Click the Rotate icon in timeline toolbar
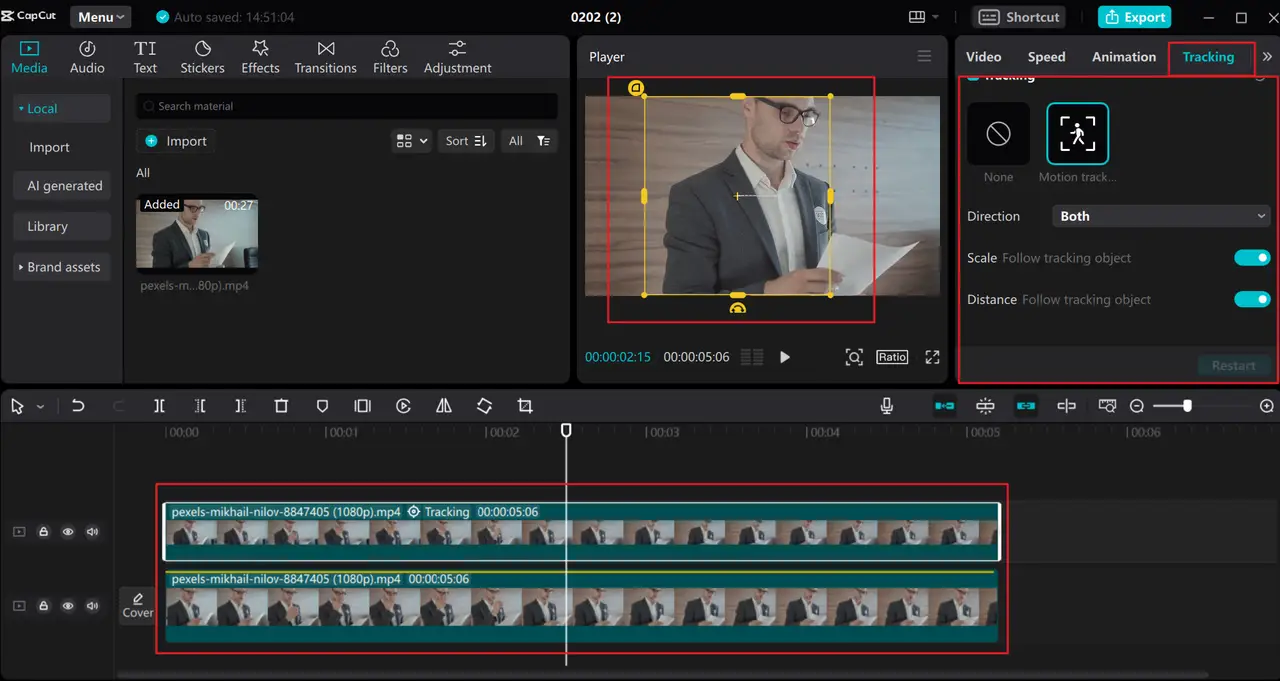 coord(484,406)
